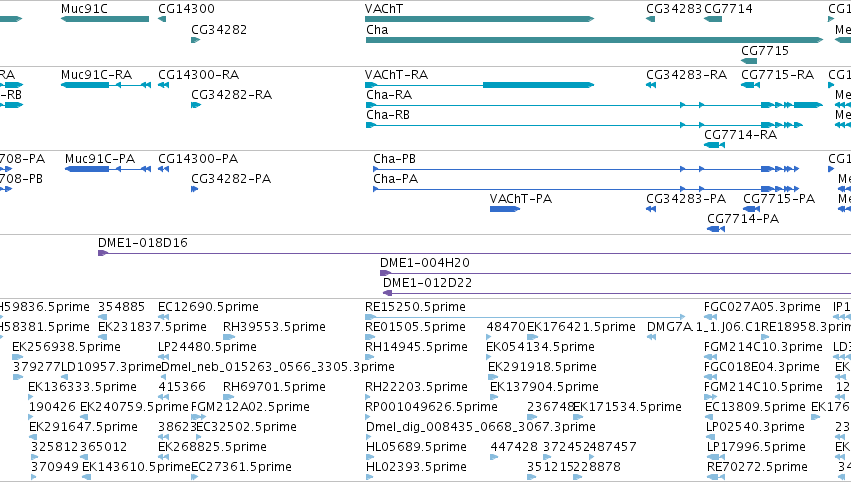Select the CG34282 gene label
Image resolution: width=851 pixels, height=482 pixels.
219,29
